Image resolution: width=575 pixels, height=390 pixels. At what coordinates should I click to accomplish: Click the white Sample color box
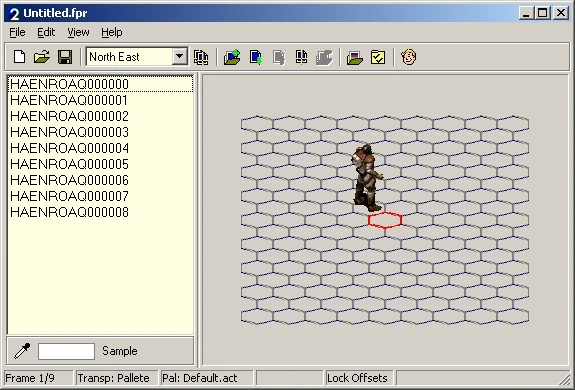pos(66,351)
